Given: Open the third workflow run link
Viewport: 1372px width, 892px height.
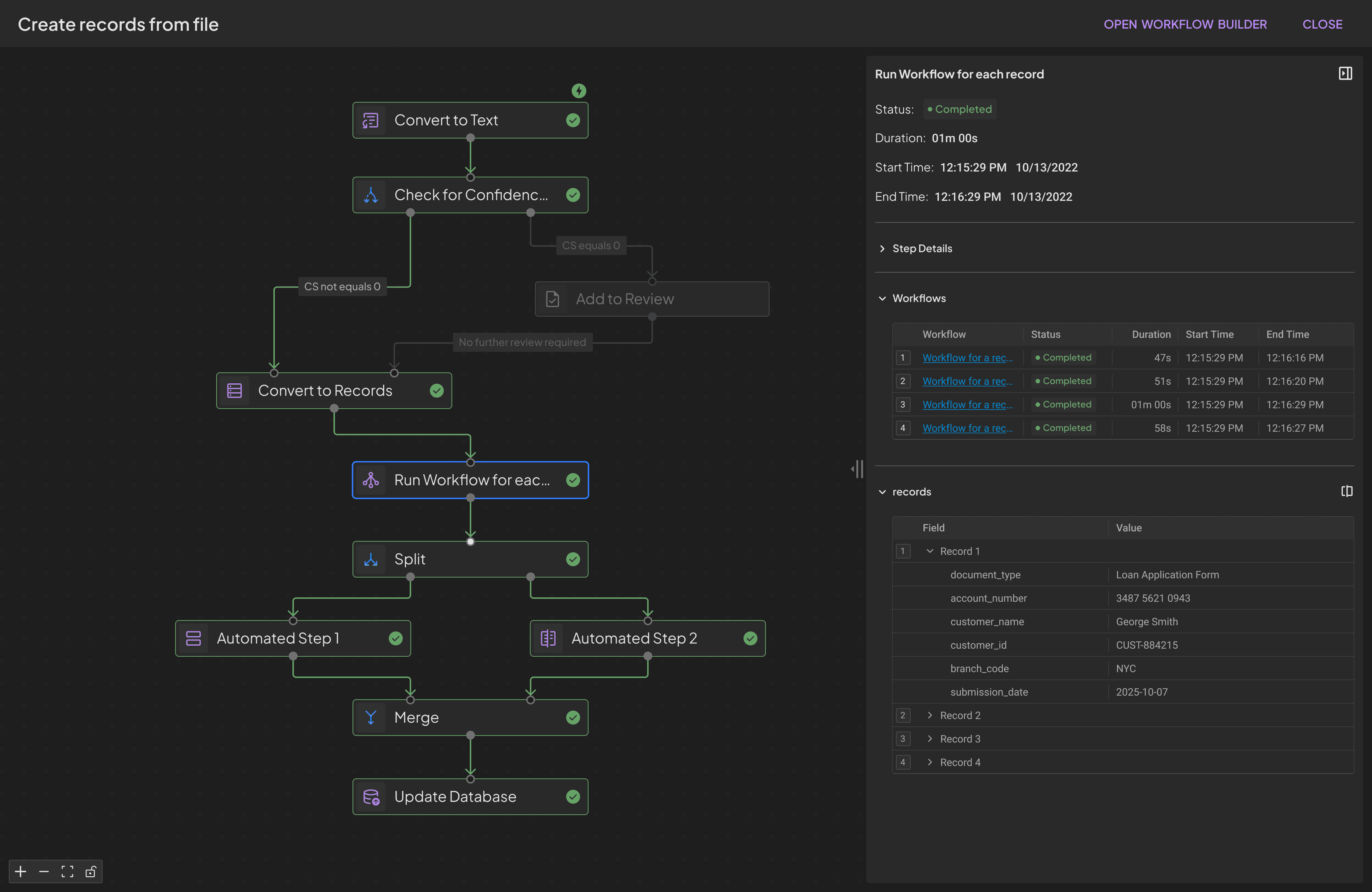Looking at the screenshot, I should click(967, 404).
